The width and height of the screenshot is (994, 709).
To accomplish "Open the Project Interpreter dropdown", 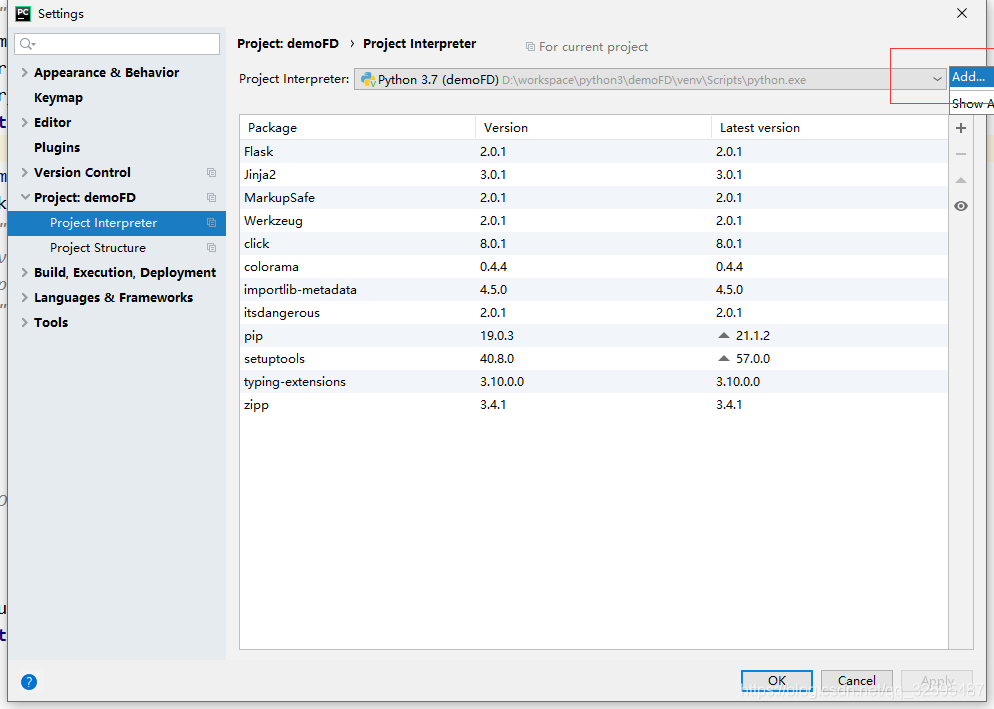I will click(x=936, y=79).
